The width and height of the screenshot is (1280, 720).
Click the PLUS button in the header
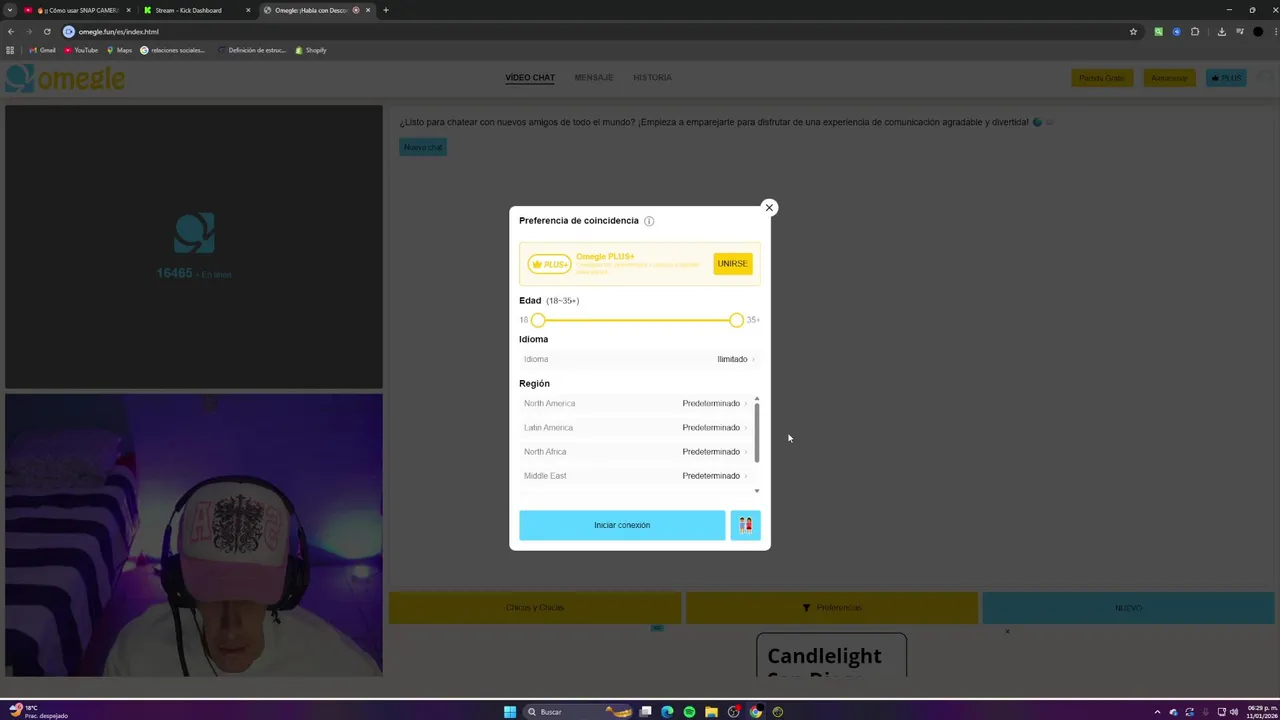(1226, 78)
